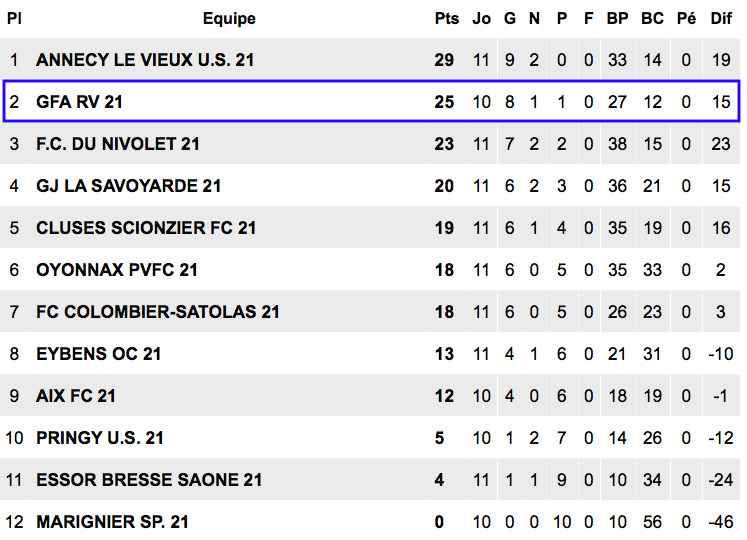This screenshot has width=747, height=540.
Task: Open EYBENS OC 21 team
Action: 99,354
